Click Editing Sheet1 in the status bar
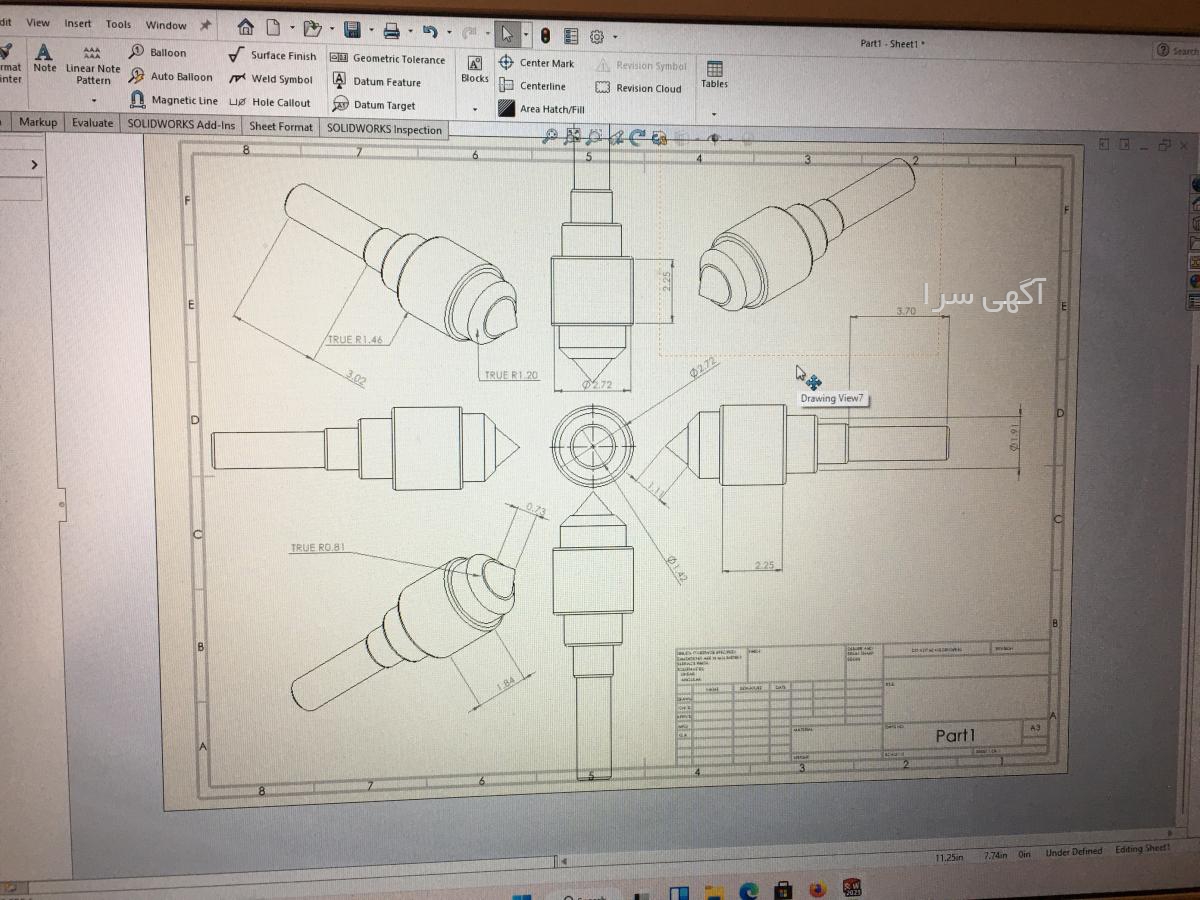 [1143, 849]
